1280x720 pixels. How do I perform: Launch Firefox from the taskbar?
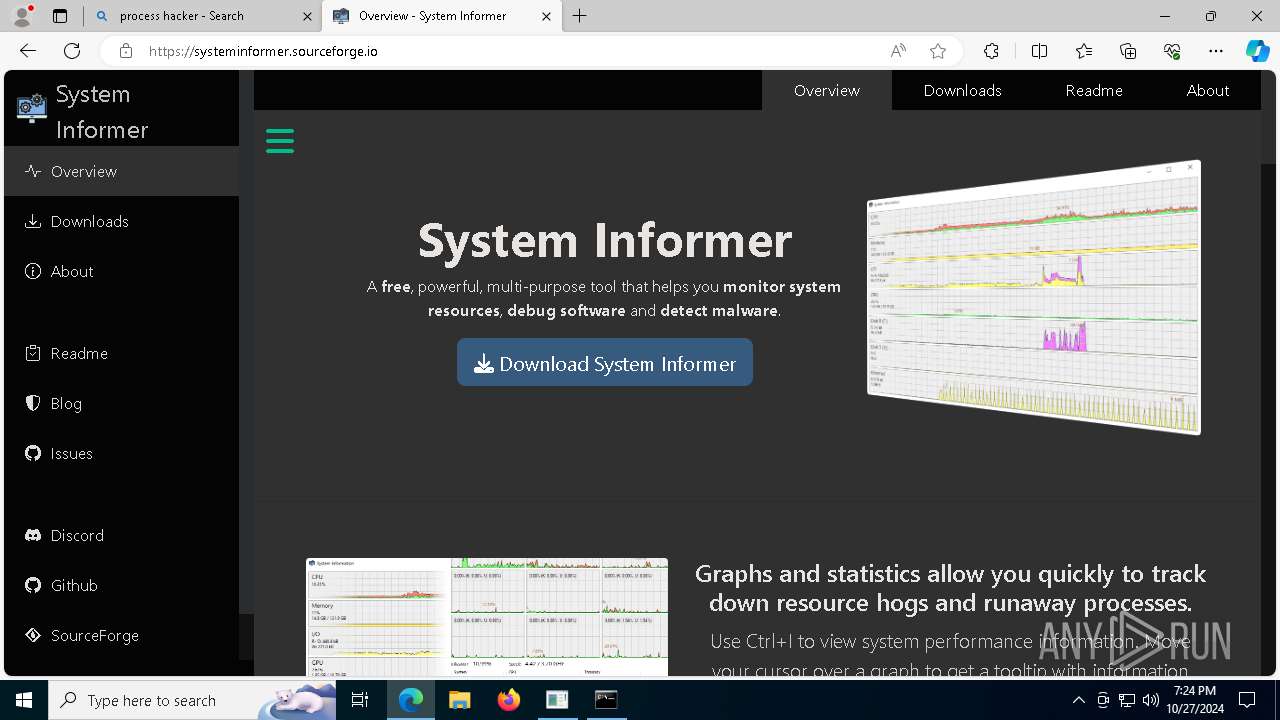click(509, 700)
